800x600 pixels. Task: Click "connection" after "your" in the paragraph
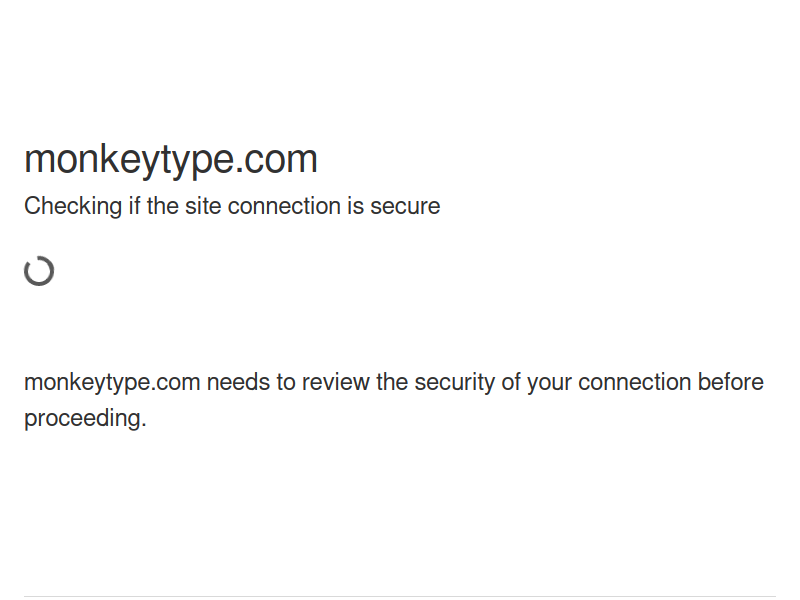pyautogui.click(x=634, y=383)
